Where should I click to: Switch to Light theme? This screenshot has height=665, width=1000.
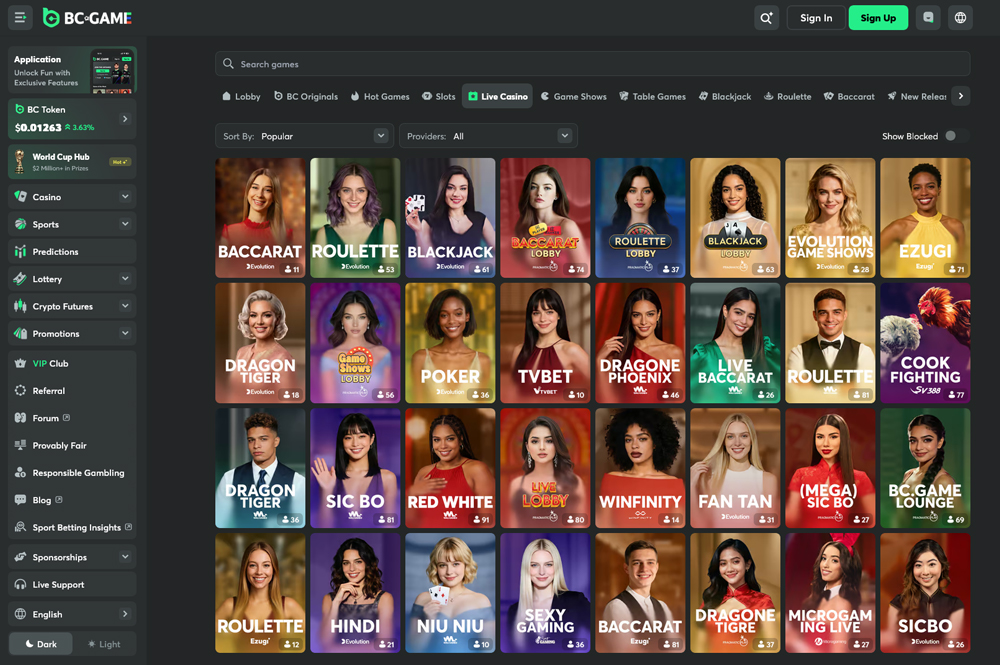click(104, 644)
